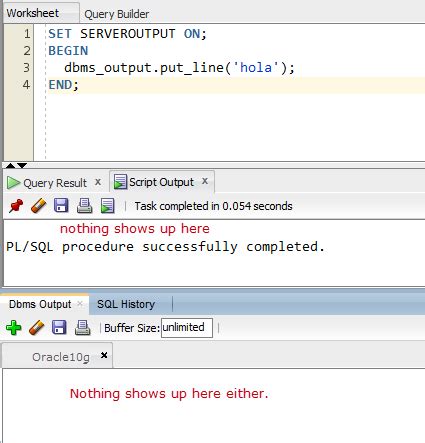425x443 pixels.
Task: Print the Script Output contents
Action: [84, 206]
